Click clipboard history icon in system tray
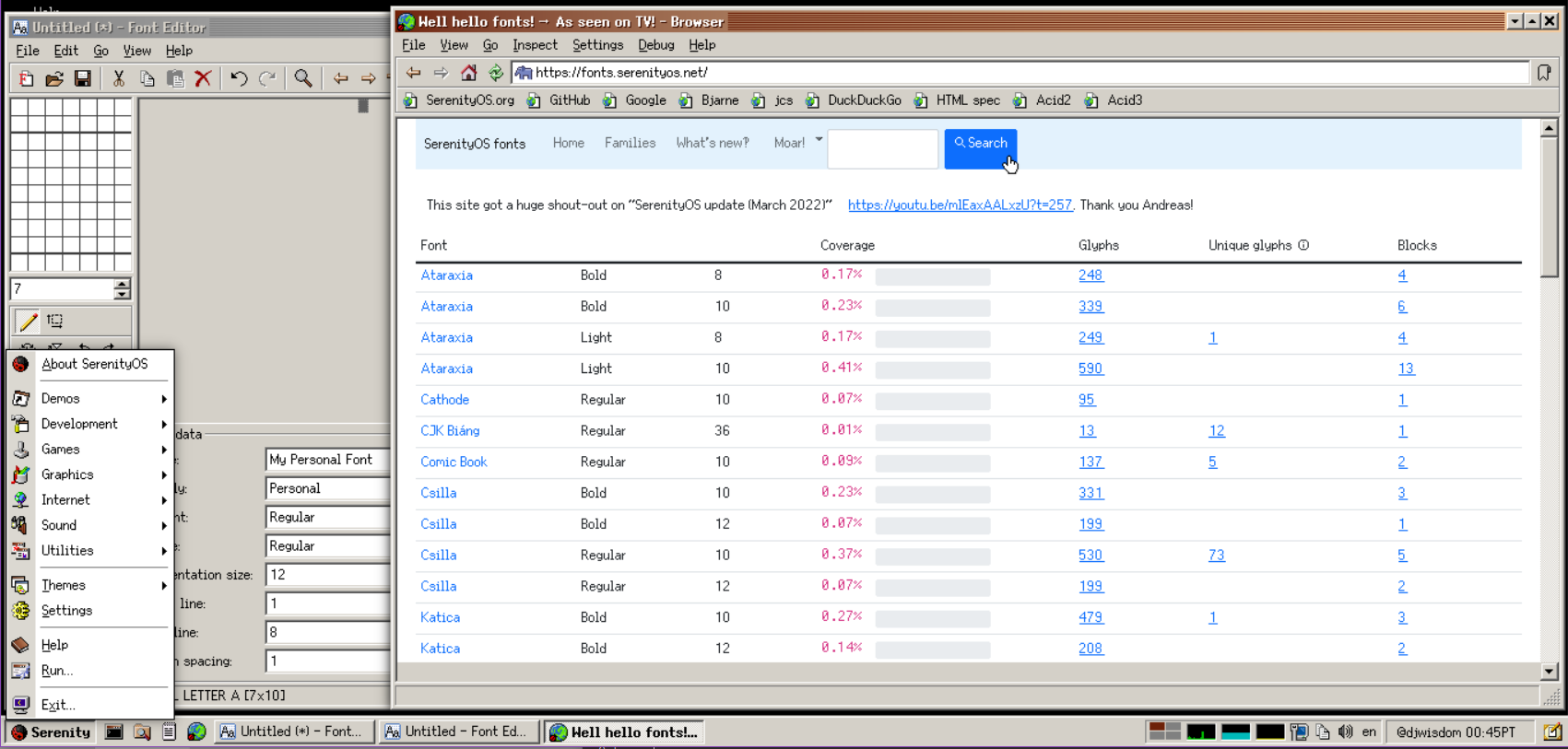The image size is (1568, 749). [x=1323, y=731]
